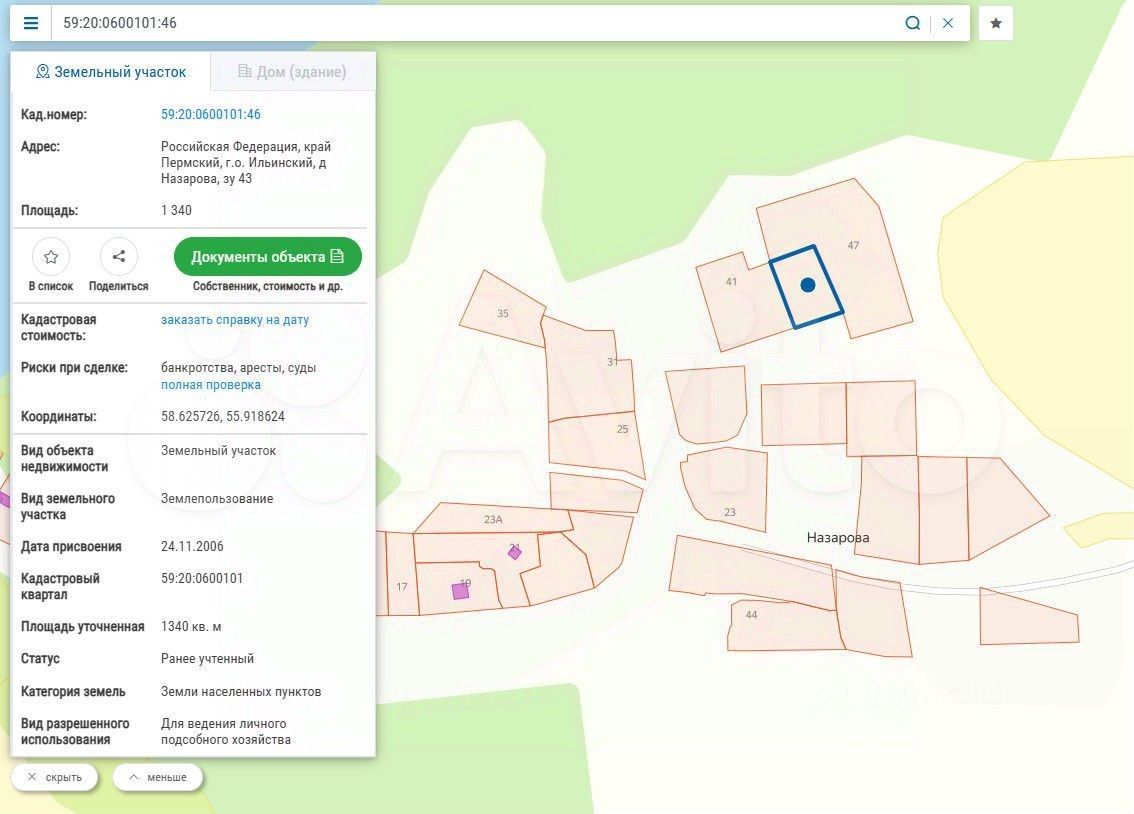The width and height of the screenshot is (1134, 814).
Task: Click the search magnifier icon
Action: (912, 23)
